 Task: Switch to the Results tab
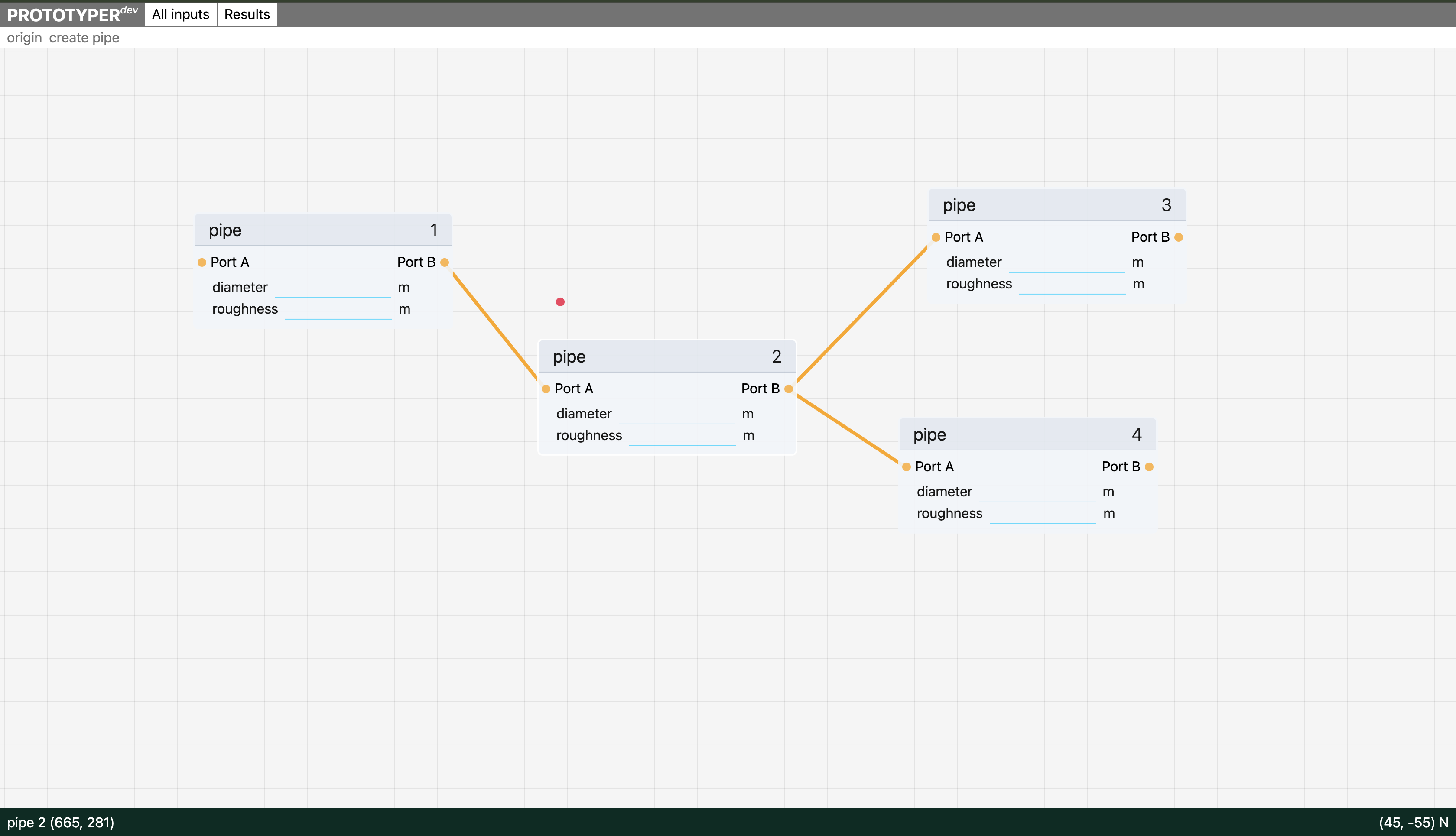[x=247, y=14]
